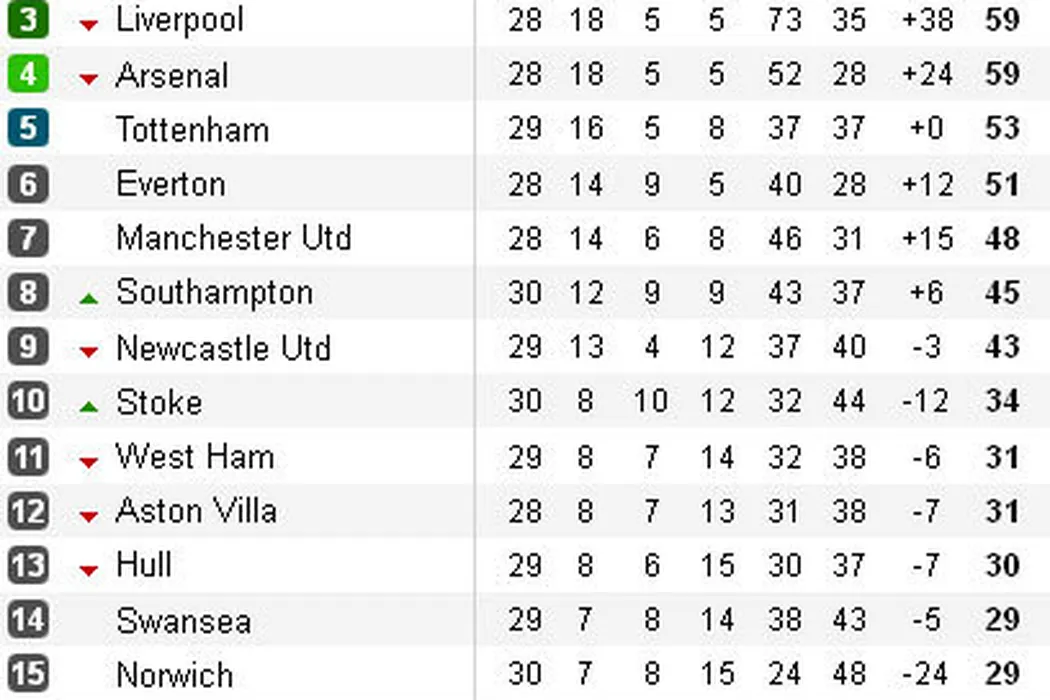This screenshot has height=700, width=1050.
Task: Click the grey position 6 badge
Action: (x=27, y=184)
